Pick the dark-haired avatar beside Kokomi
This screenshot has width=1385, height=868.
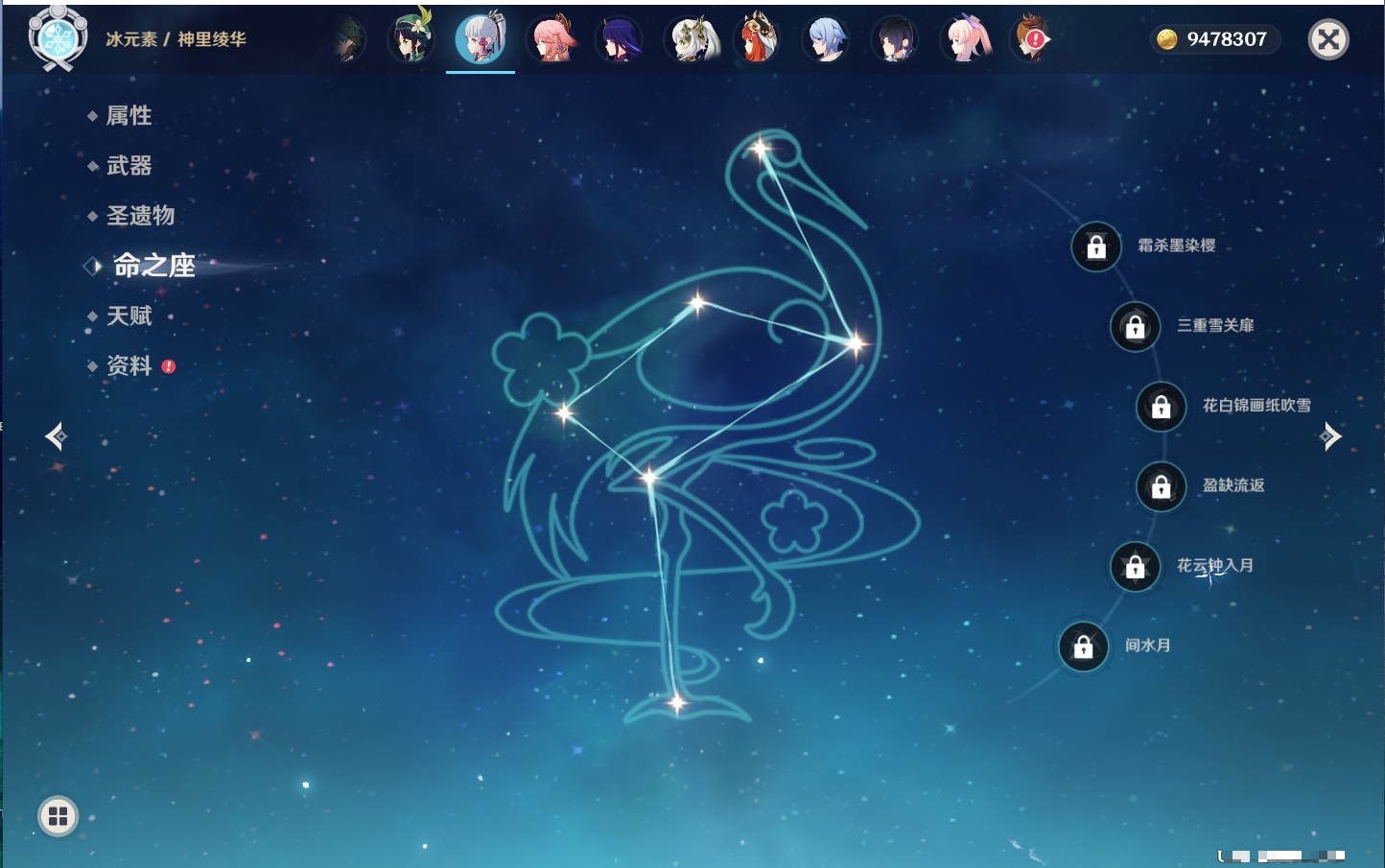point(895,39)
